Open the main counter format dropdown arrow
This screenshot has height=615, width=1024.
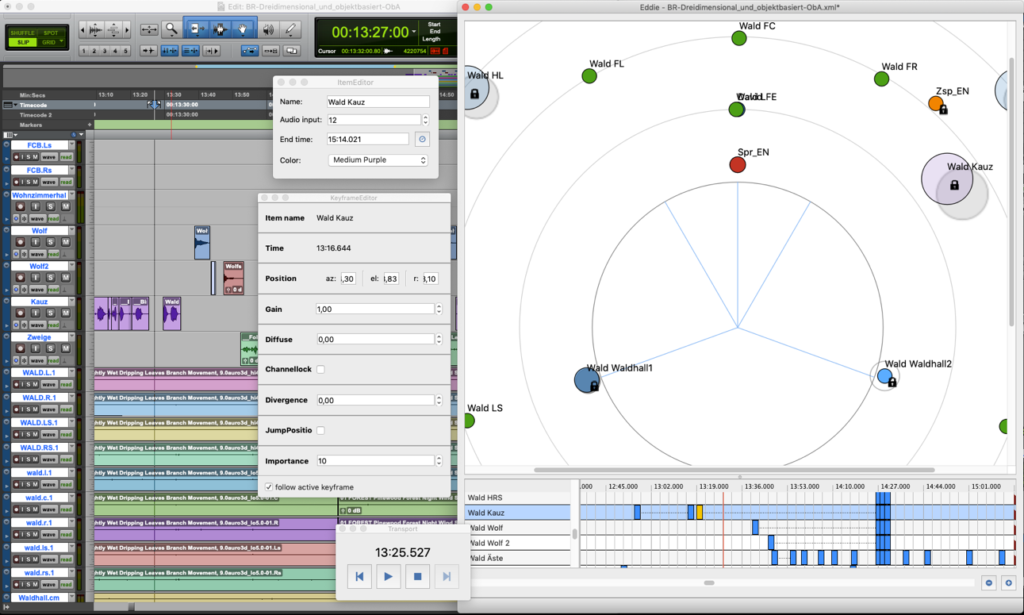[413, 31]
